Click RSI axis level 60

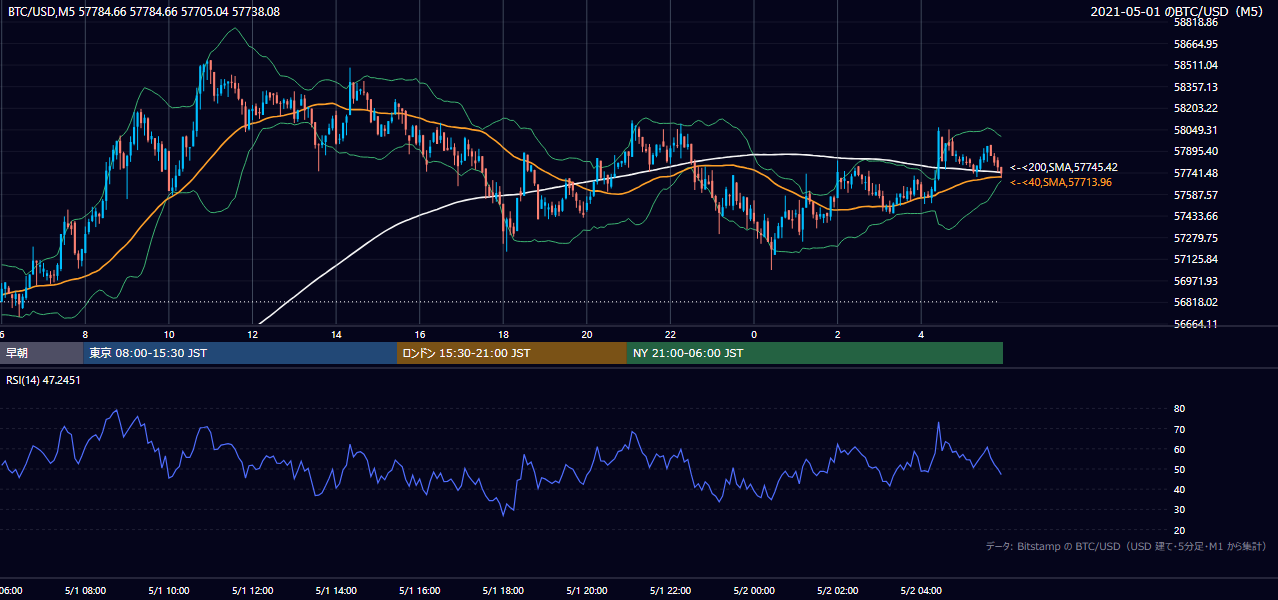(1179, 449)
